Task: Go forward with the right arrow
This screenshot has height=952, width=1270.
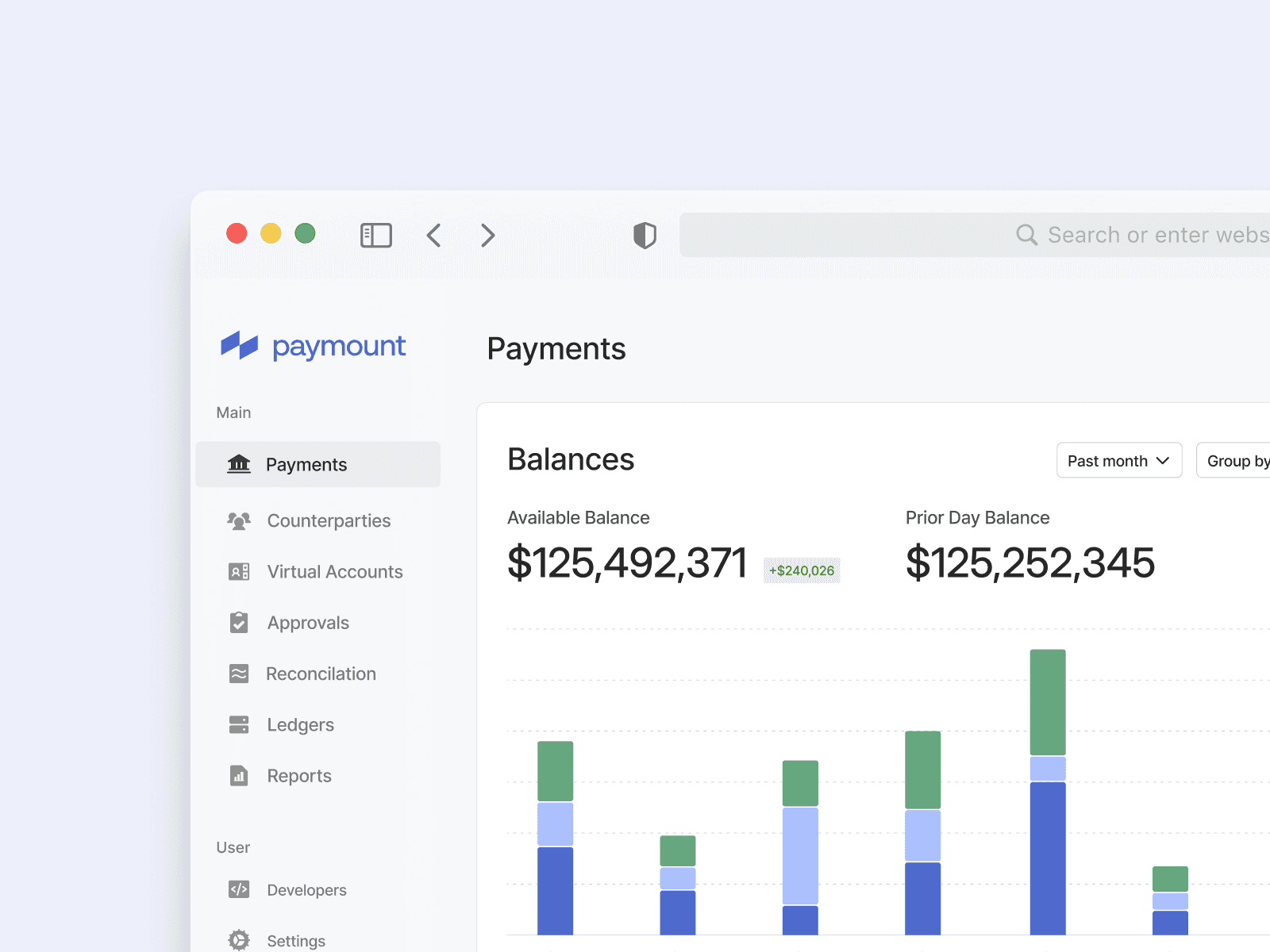Action: point(488,235)
